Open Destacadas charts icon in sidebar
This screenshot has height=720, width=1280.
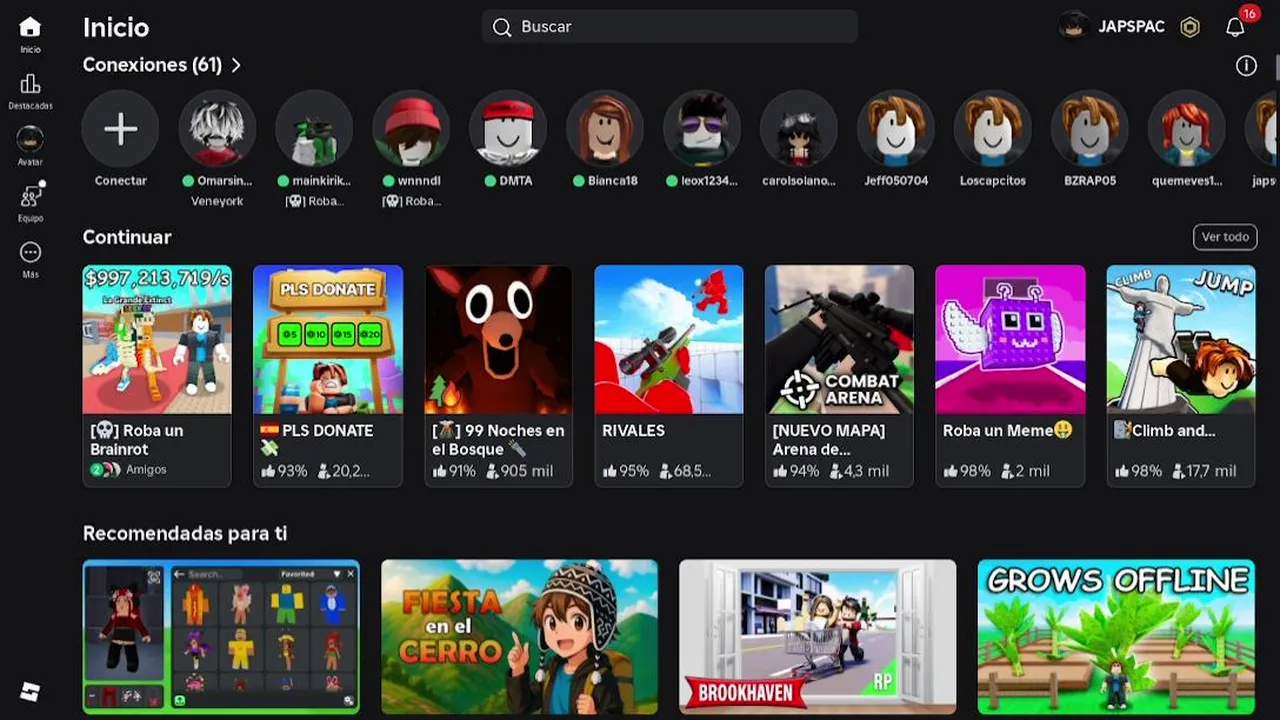pos(30,84)
